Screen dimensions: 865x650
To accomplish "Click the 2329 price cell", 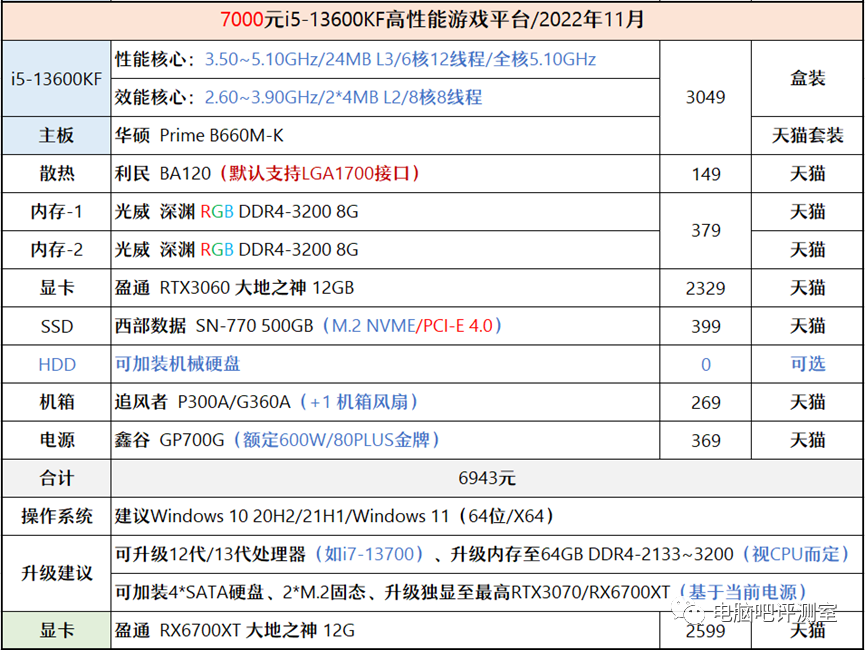I will (x=706, y=288).
